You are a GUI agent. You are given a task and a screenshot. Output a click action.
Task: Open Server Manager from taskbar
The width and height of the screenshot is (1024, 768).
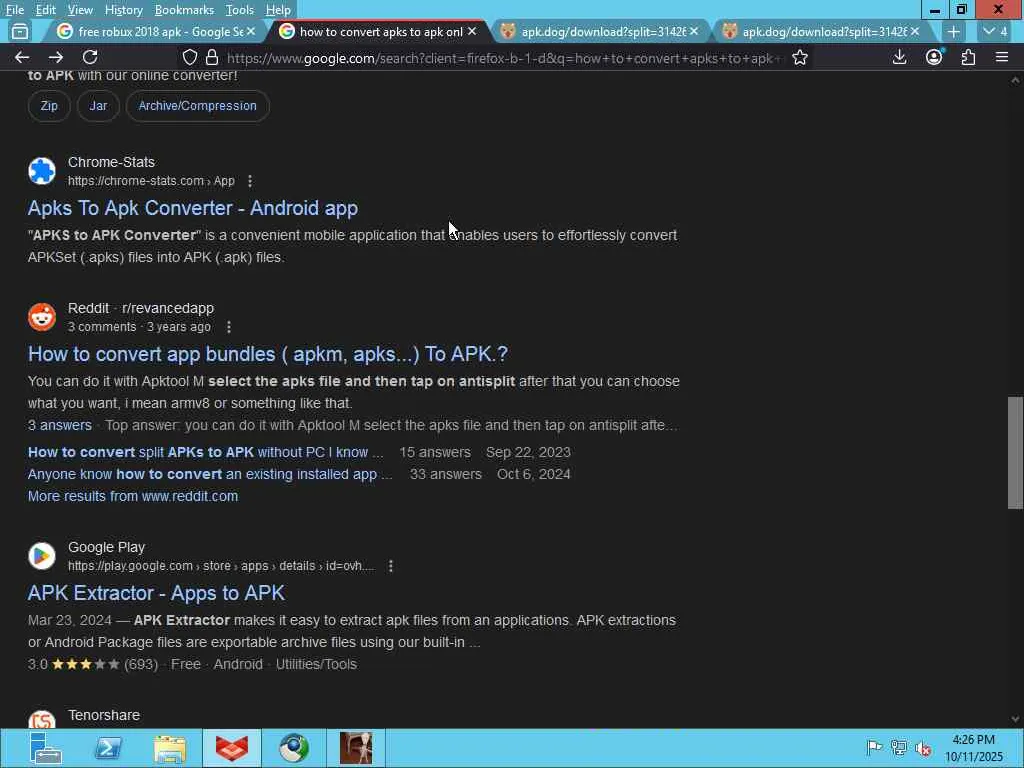(46, 748)
